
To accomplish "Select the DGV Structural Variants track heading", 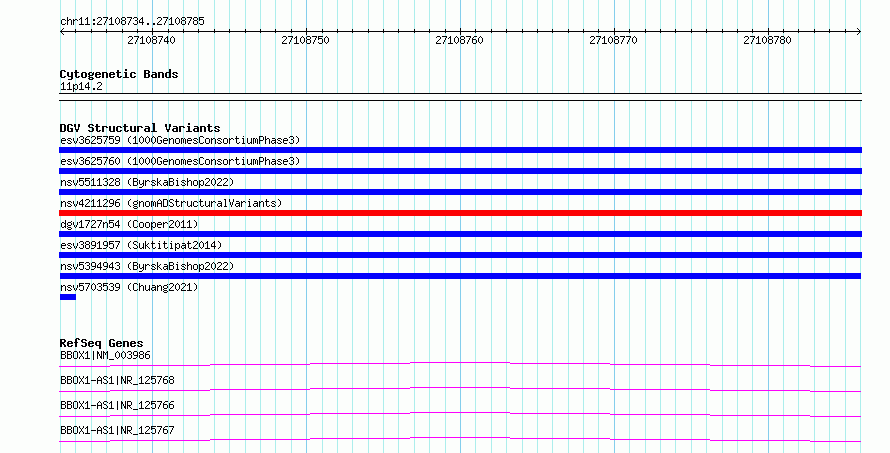I will point(140,128).
